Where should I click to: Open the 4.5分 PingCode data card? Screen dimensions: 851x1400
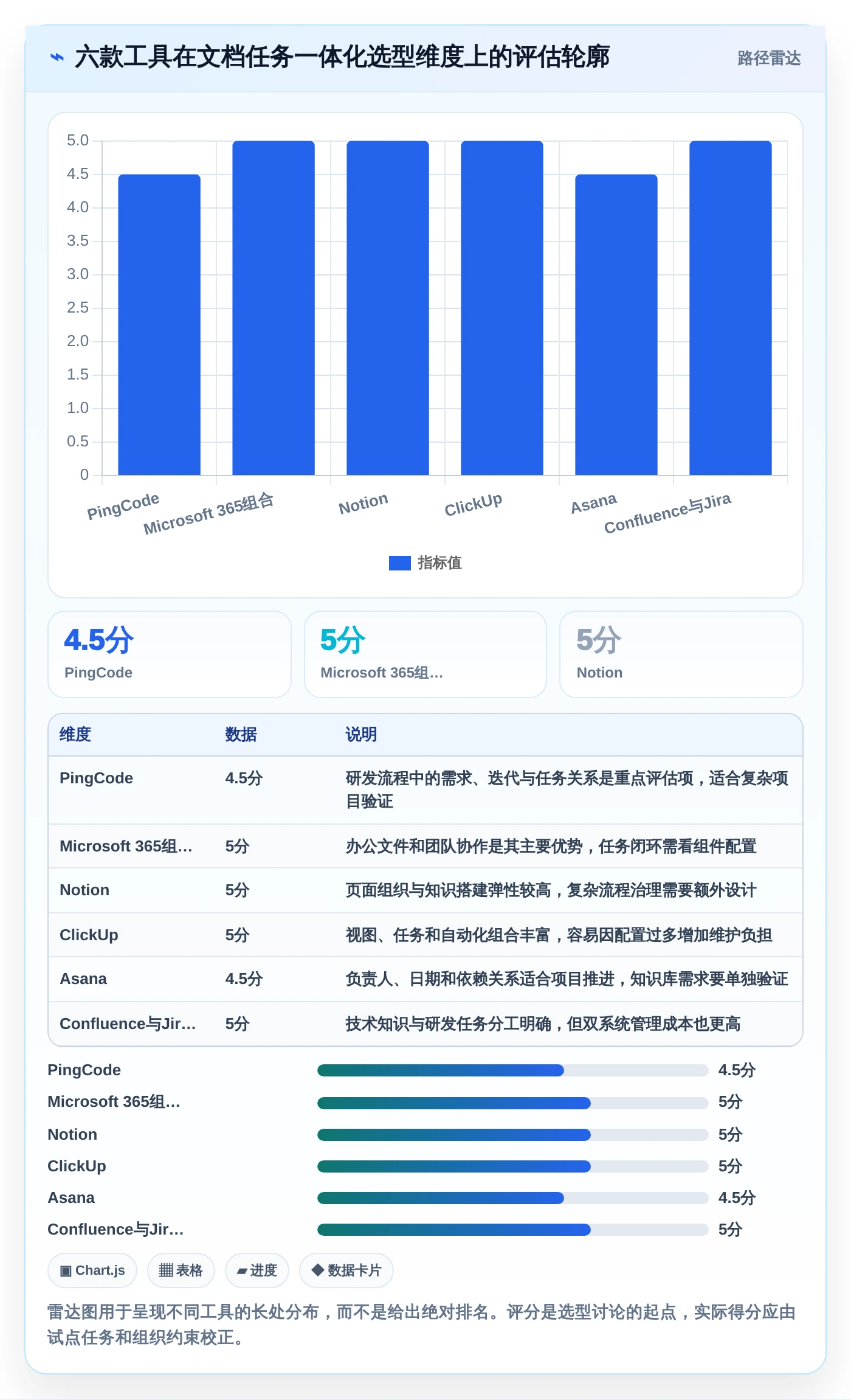point(170,654)
